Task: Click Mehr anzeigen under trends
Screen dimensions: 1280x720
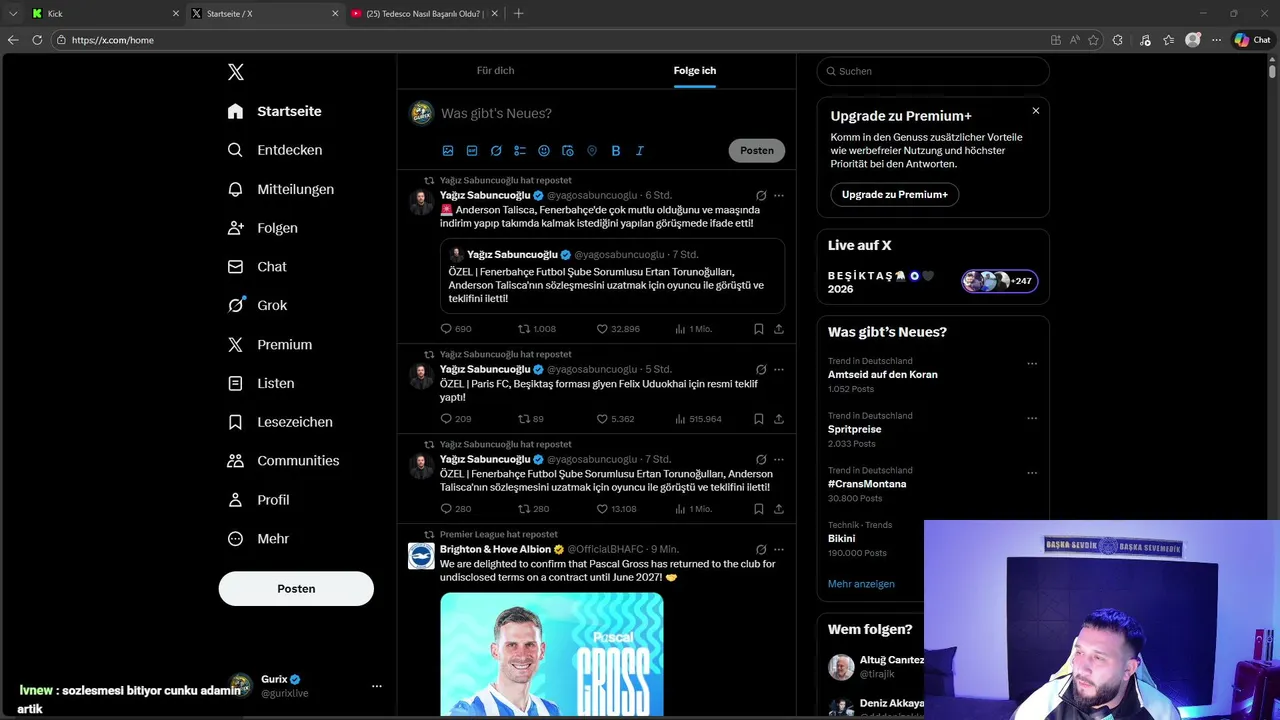Action: 861,584
